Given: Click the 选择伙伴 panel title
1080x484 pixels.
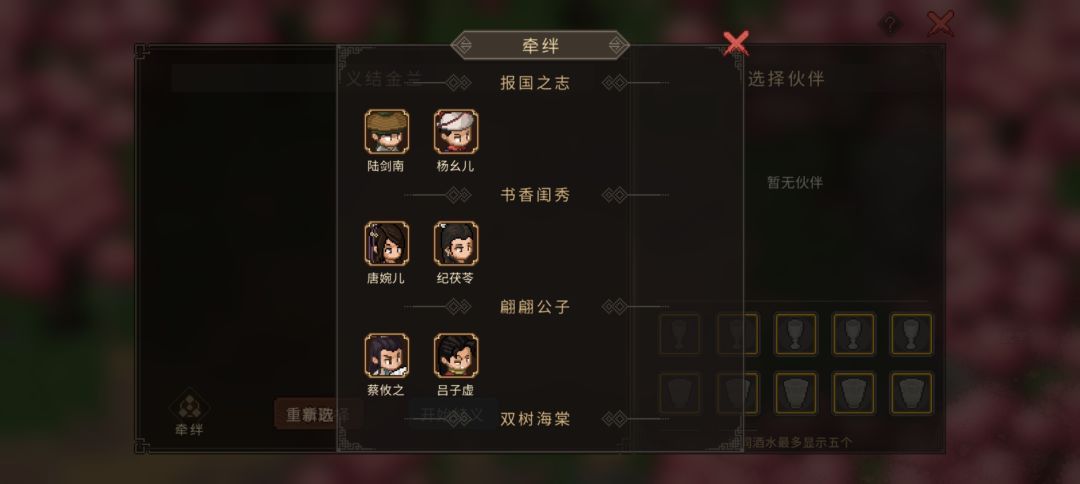Looking at the screenshot, I should [x=786, y=79].
